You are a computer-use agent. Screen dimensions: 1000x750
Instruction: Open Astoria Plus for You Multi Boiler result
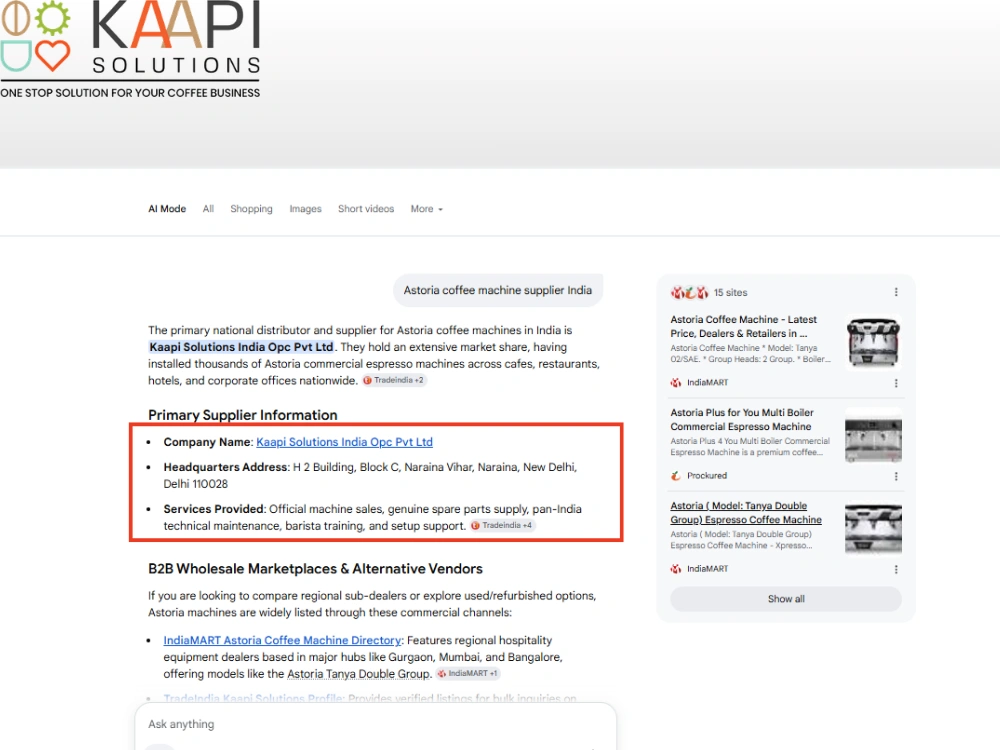[742, 420]
